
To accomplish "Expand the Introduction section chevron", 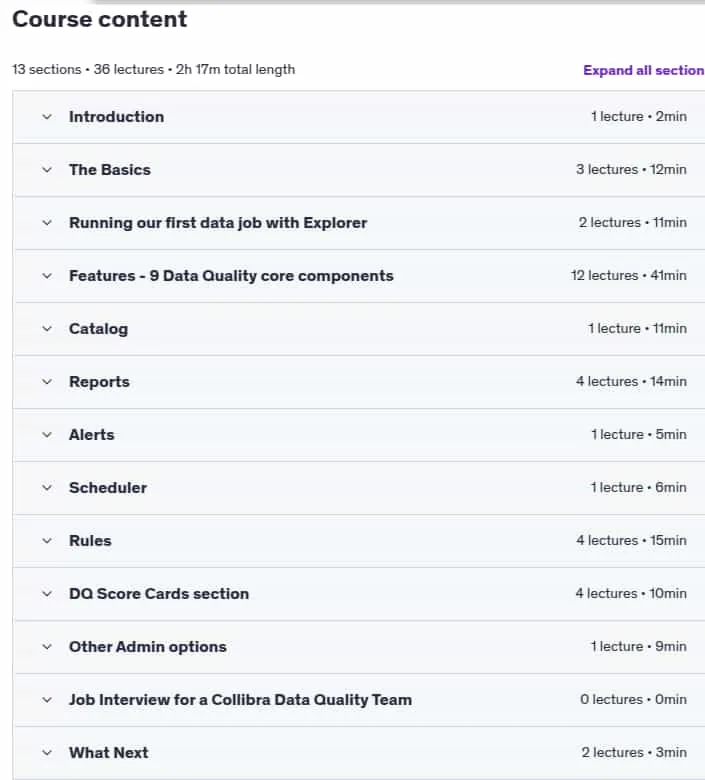I will tap(47, 117).
